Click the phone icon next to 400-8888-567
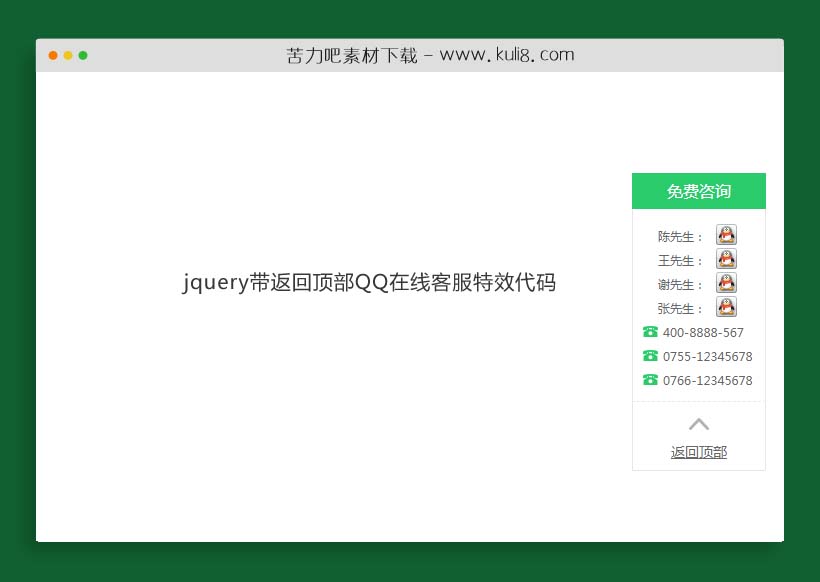This screenshot has height=582, width=820. 650,332
